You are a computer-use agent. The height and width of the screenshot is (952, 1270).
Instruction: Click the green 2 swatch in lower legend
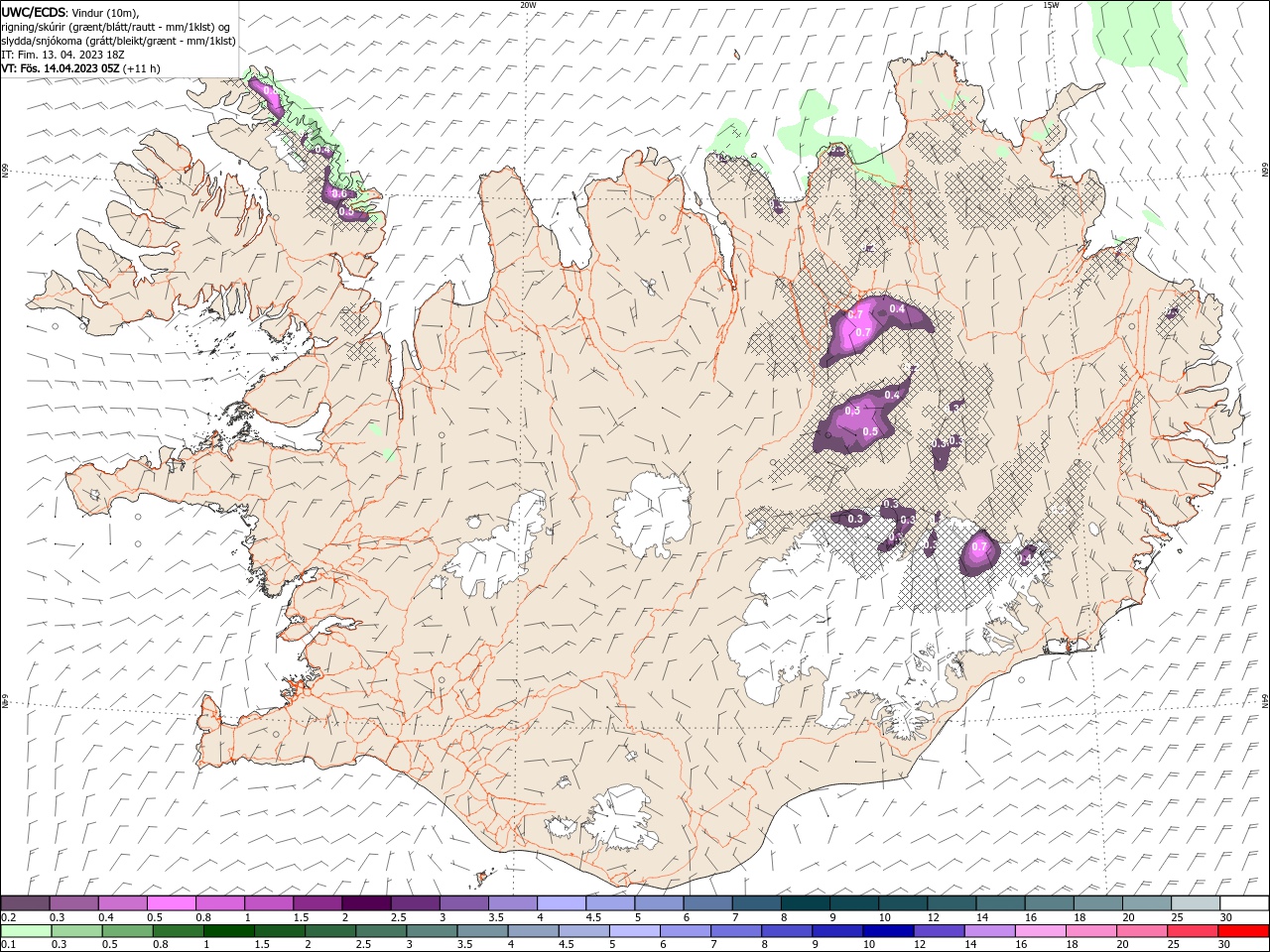click(x=330, y=931)
